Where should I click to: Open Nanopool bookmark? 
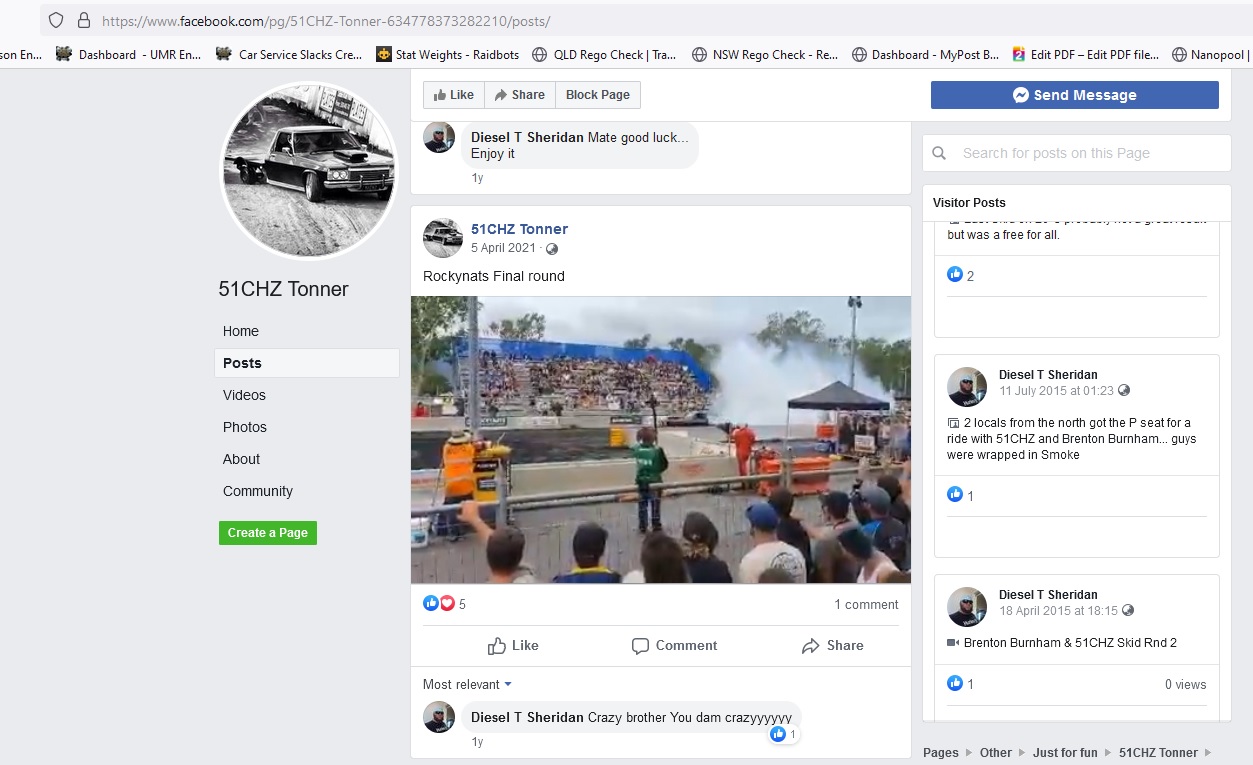[x=1212, y=55]
